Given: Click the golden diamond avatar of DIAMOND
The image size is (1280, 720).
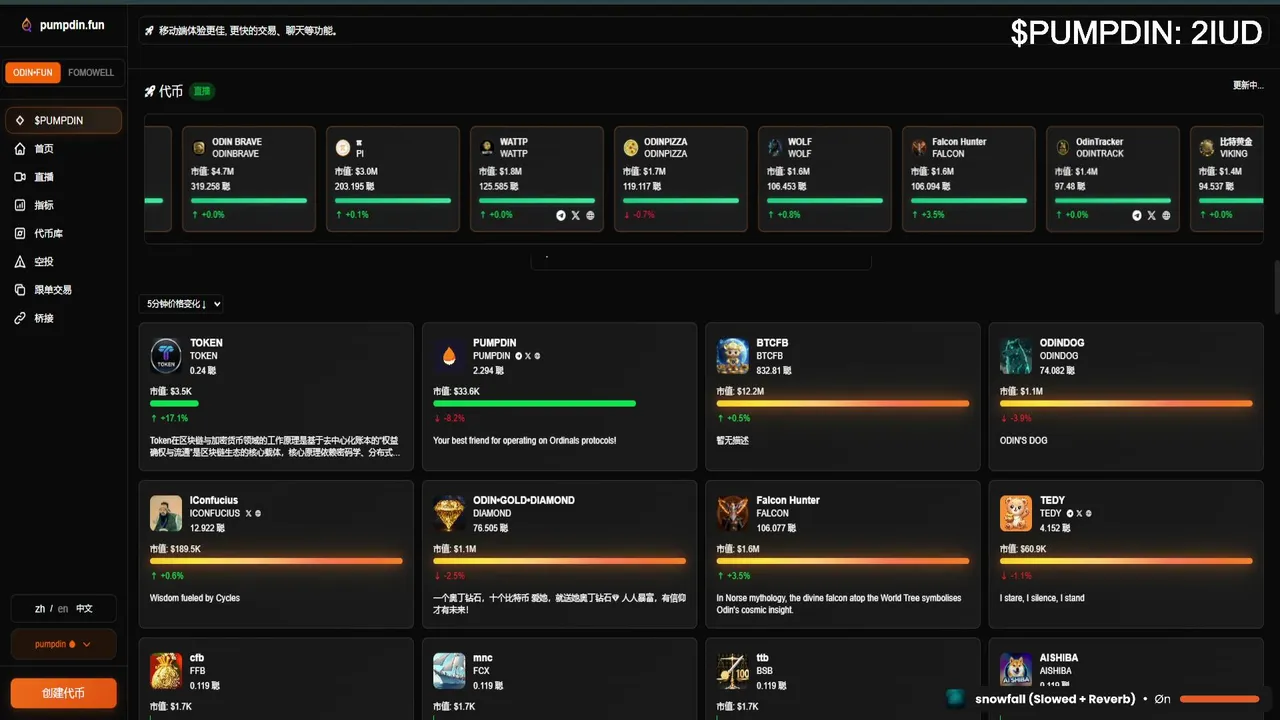Looking at the screenshot, I should pyautogui.click(x=449, y=513).
